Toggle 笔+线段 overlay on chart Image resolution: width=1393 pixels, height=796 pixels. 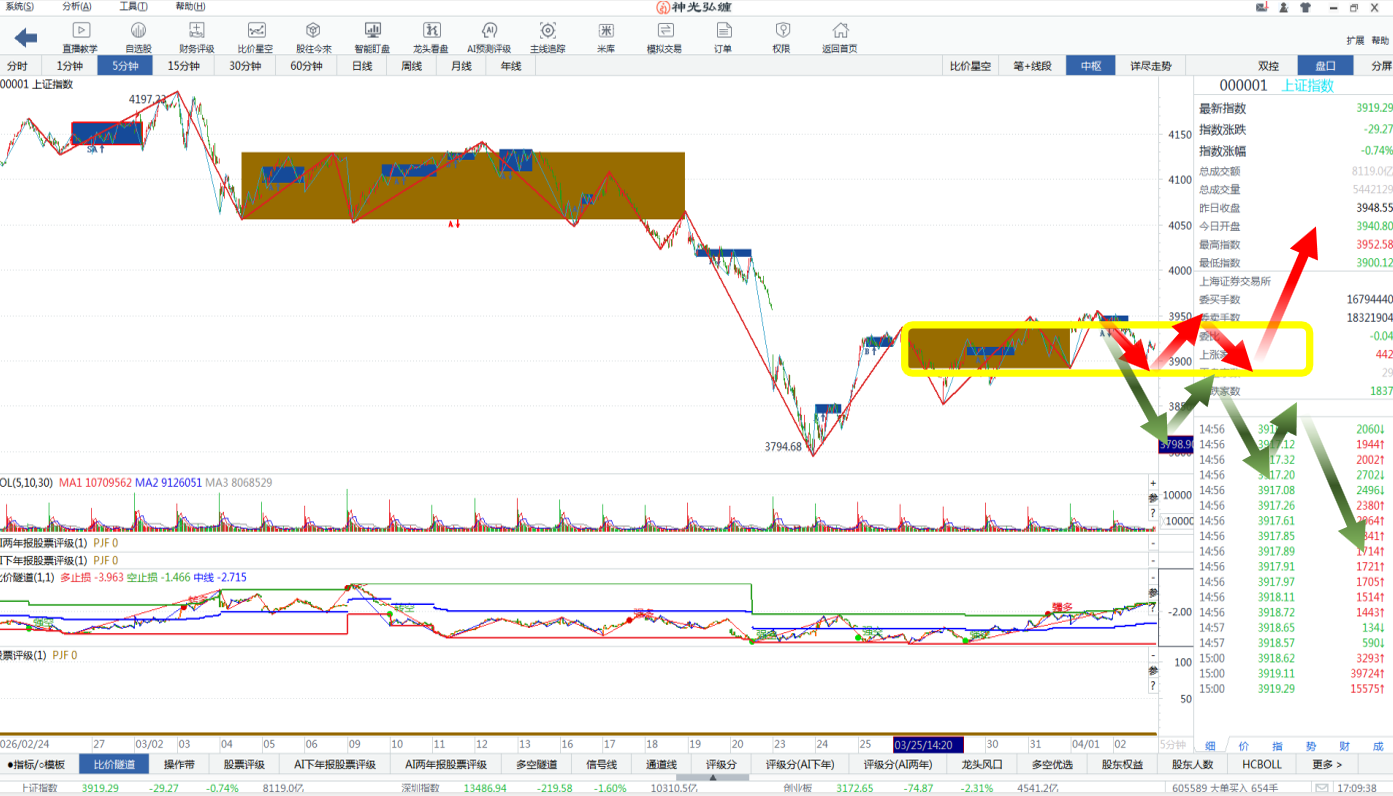click(x=1032, y=66)
